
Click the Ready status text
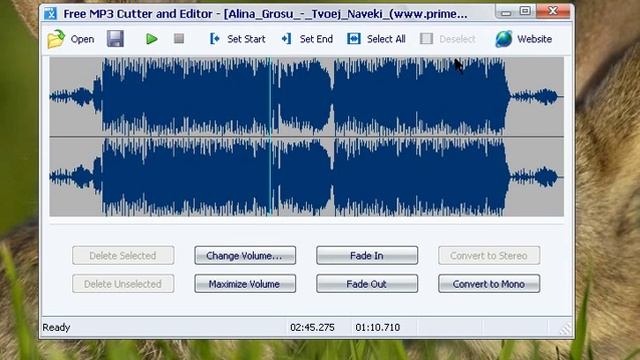[x=56, y=327]
